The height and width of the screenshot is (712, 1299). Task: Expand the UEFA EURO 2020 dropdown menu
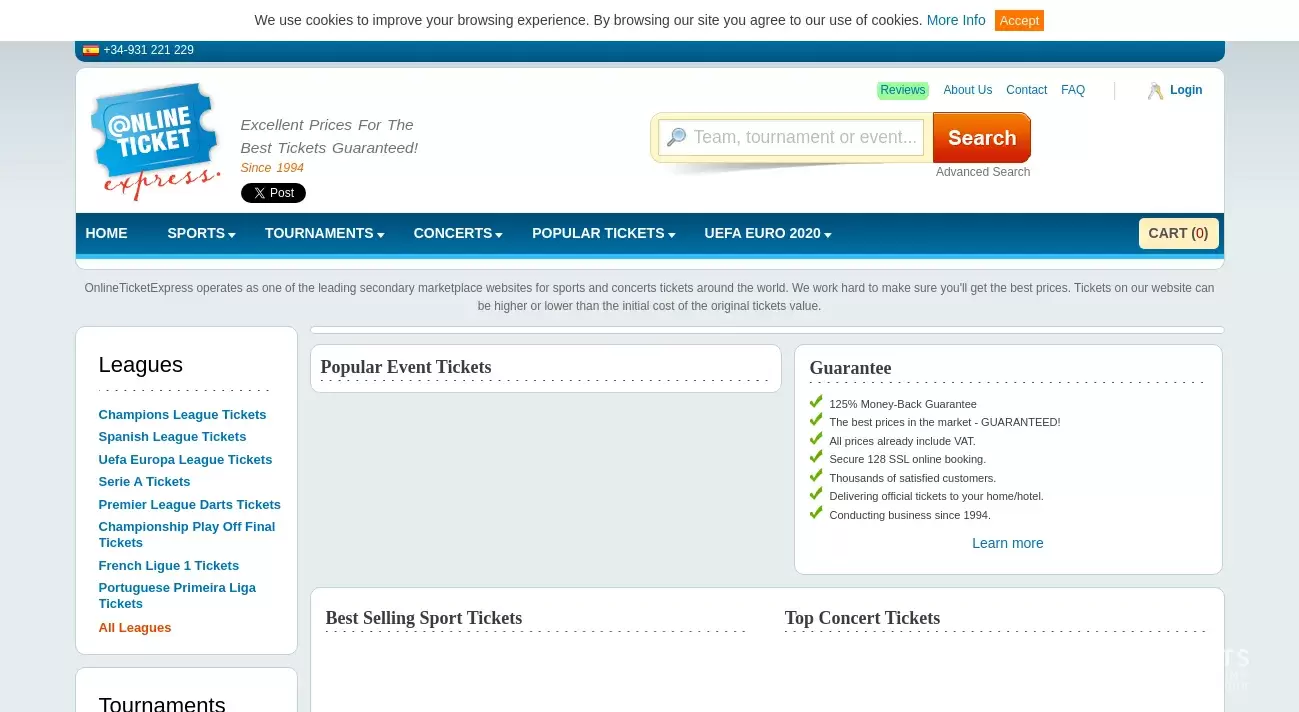[x=768, y=233]
